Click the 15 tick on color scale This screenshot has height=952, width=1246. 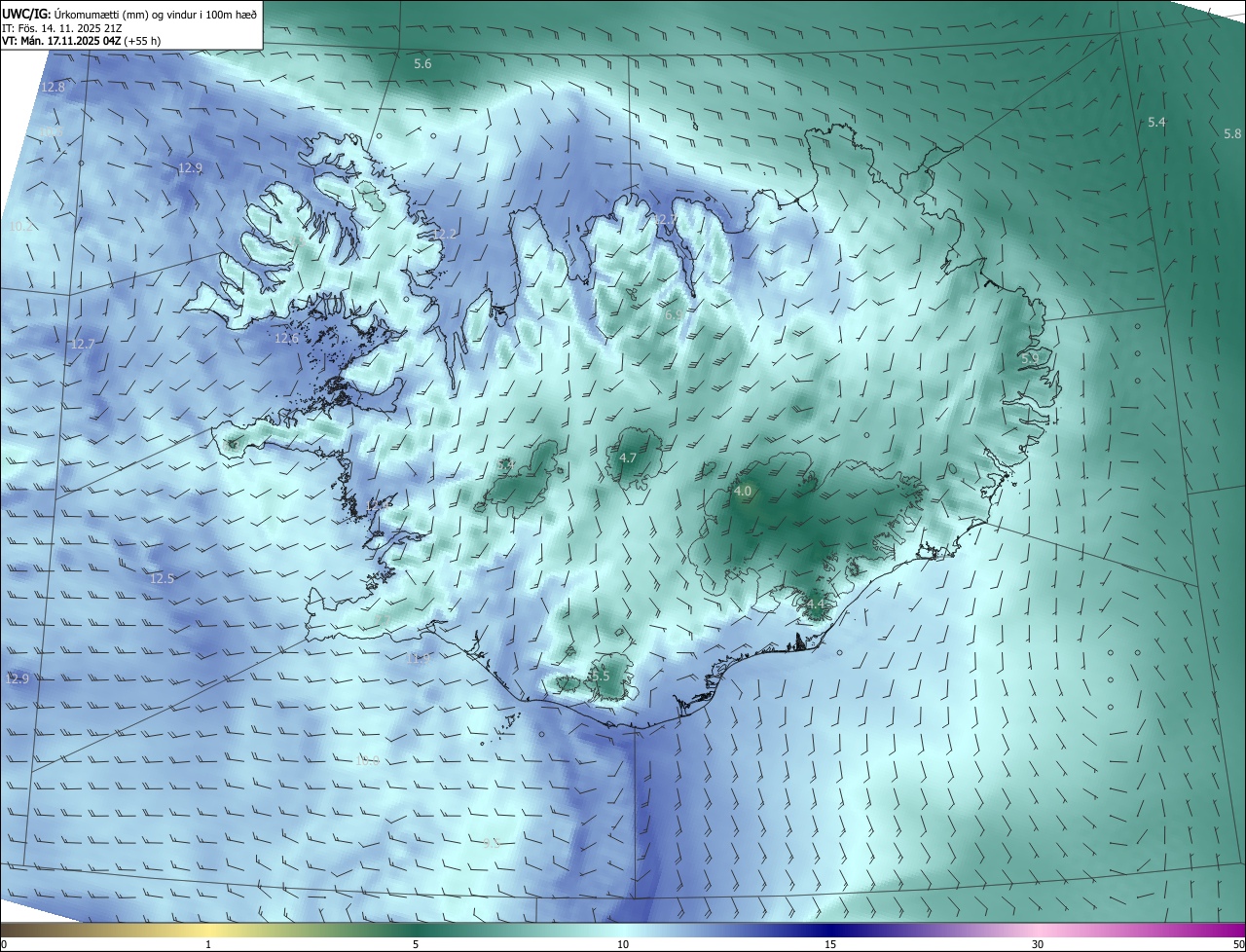point(830,944)
